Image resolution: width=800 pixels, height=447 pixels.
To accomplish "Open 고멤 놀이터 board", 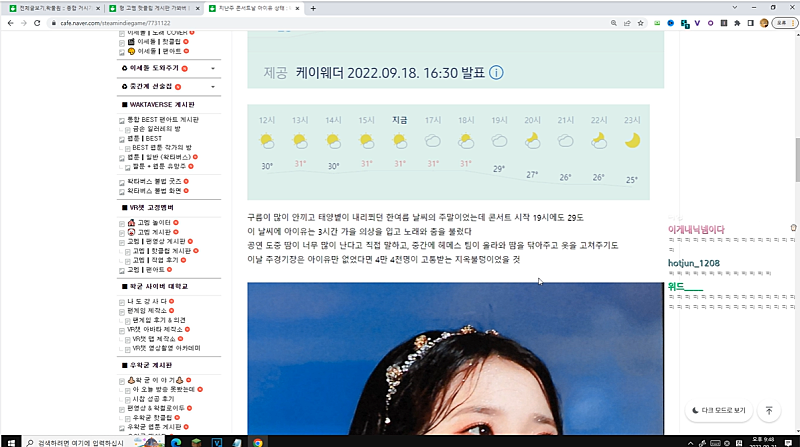I will tap(154, 222).
